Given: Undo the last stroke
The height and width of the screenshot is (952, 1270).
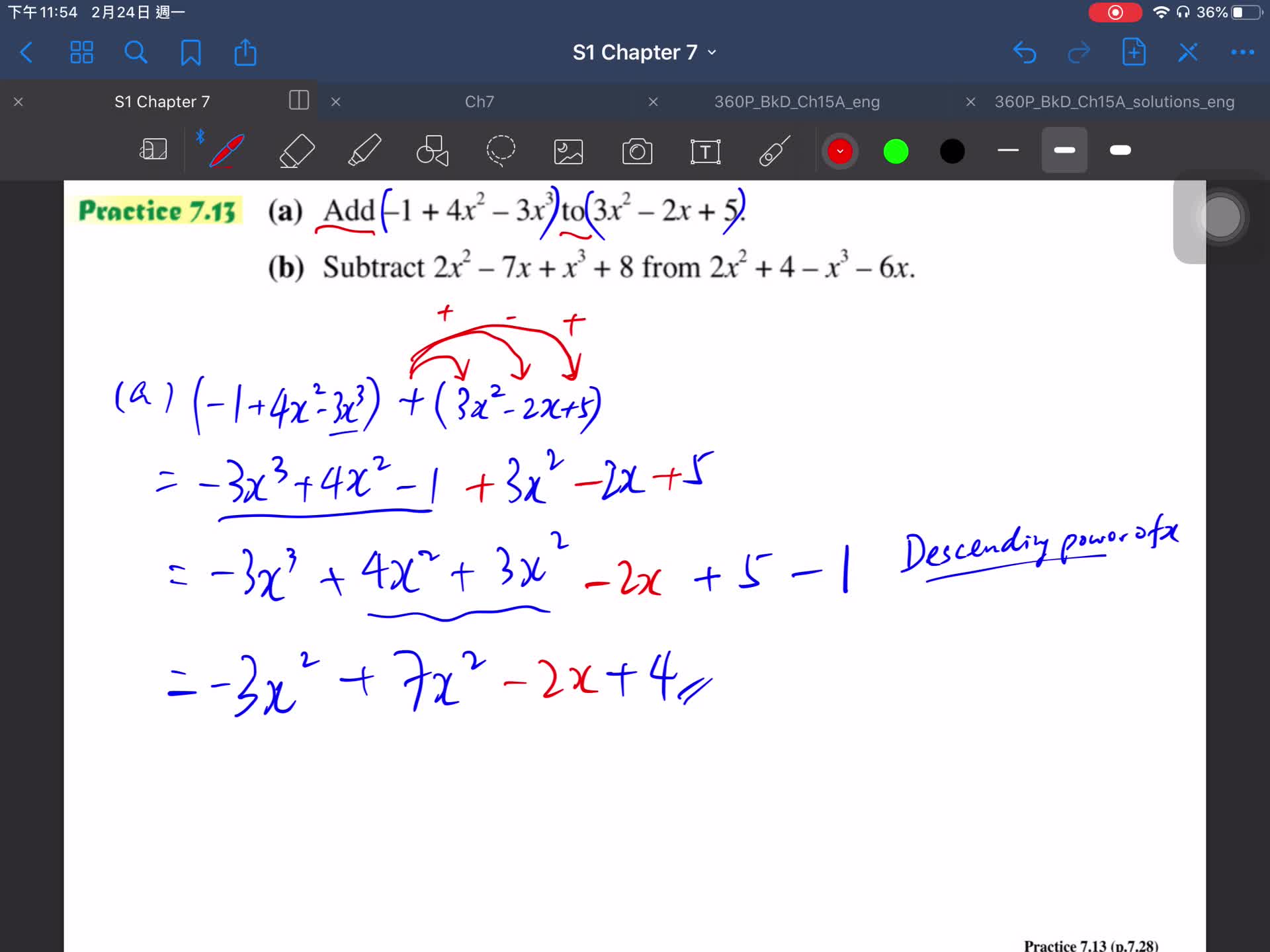Looking at the screenshot, I should pyautogui.click(x=1025, y=52).
